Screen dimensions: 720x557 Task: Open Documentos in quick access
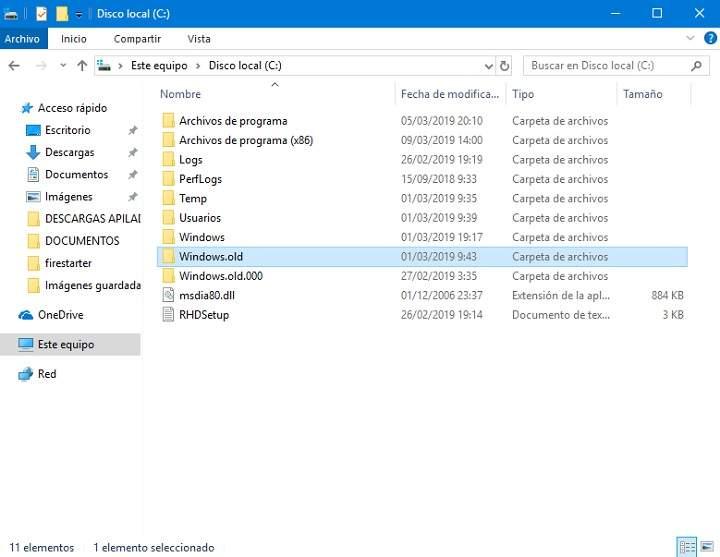click(x=76, y=174)
